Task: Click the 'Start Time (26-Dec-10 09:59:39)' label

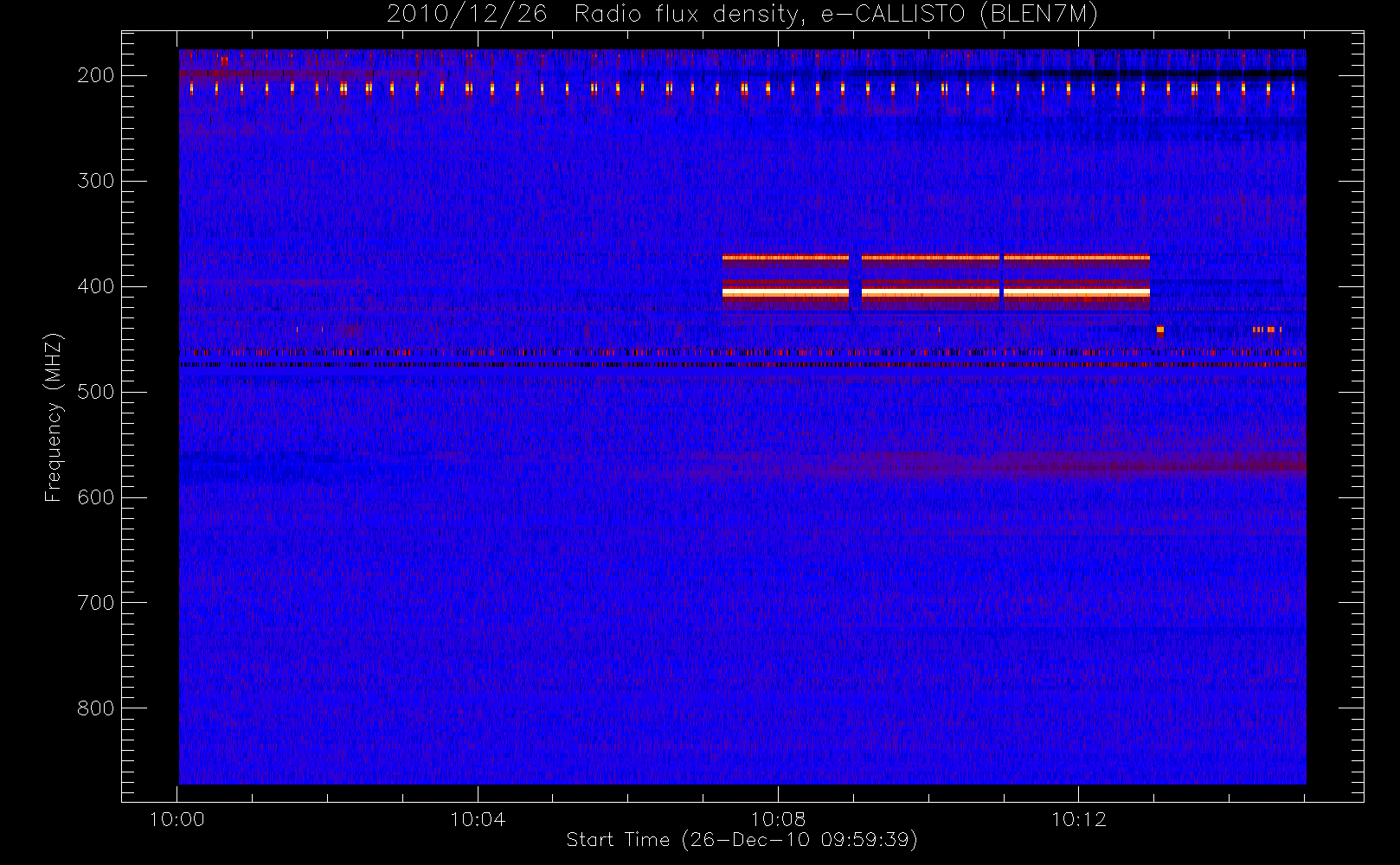Action: tap(742, 840)
